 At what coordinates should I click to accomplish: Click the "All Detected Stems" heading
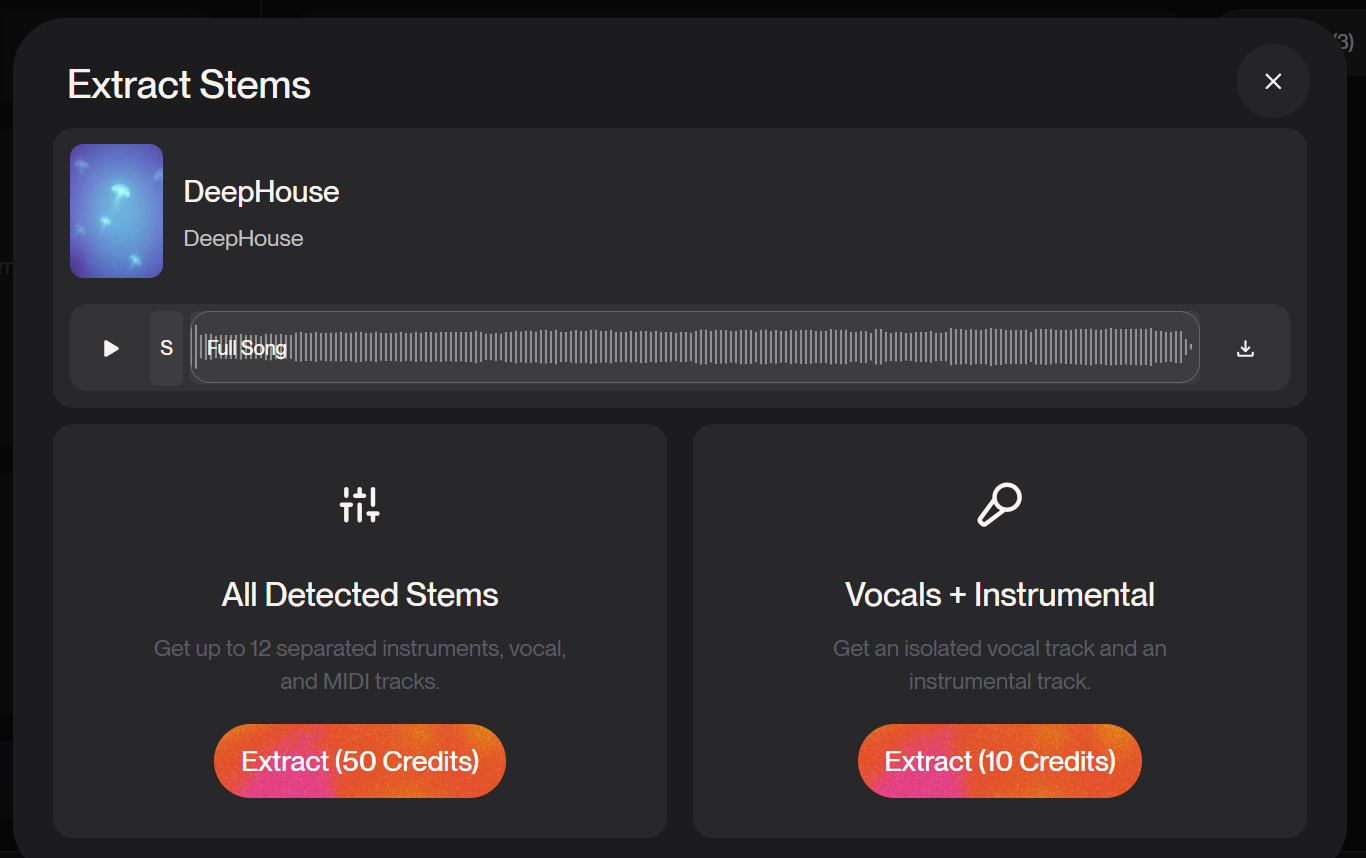(360, 595)
